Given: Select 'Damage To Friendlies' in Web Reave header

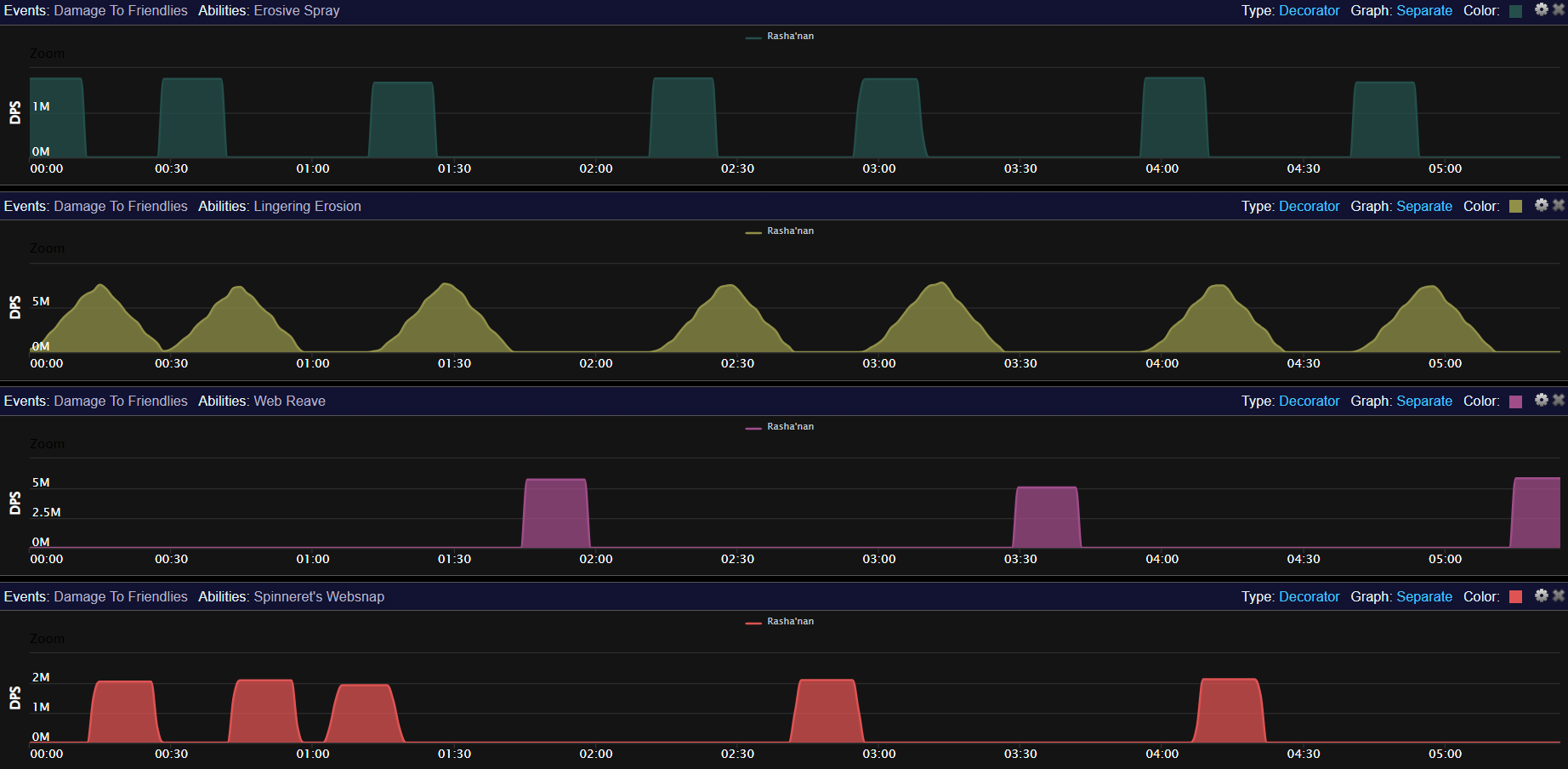Looking at the screenshot, I should [121, 402].
